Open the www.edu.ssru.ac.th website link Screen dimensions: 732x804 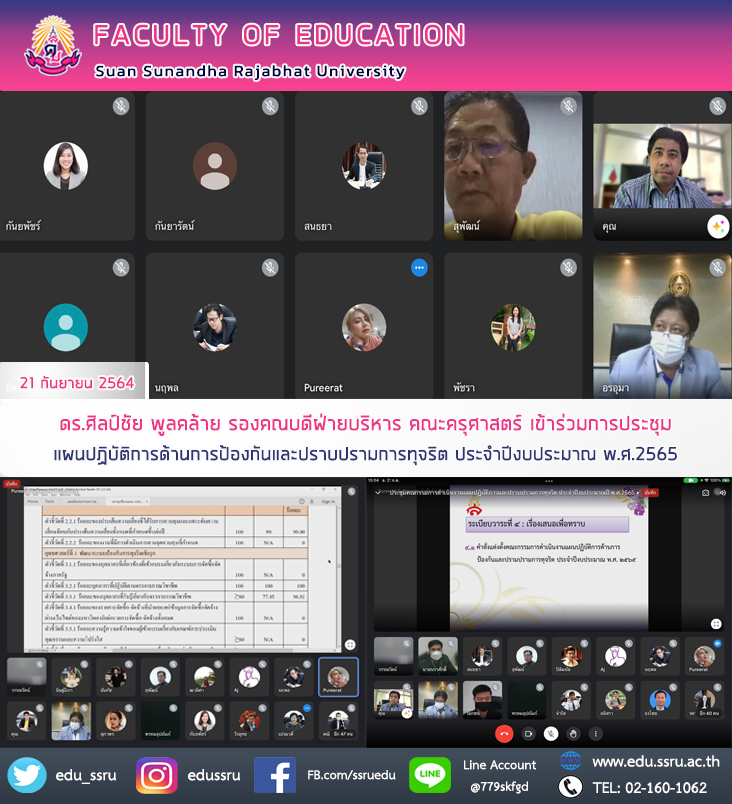click(x=655, y=762)
